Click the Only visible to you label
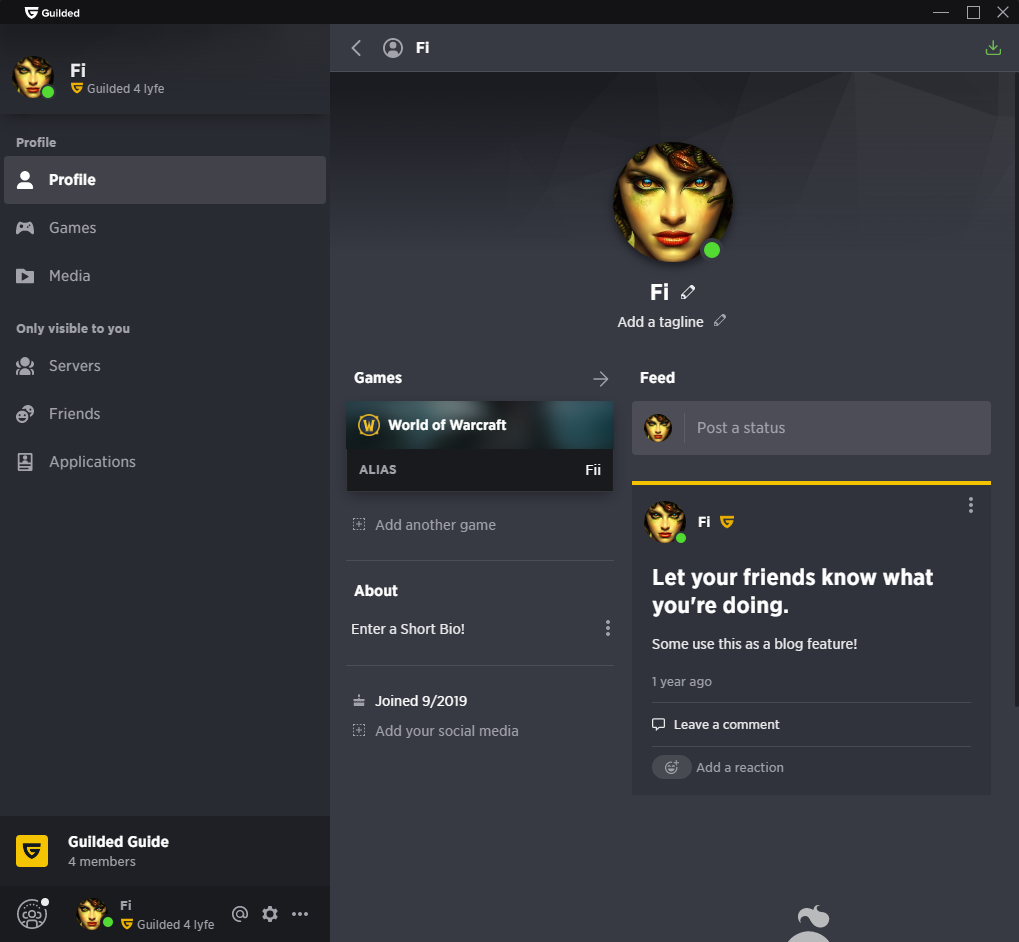This screenshot has width=1019, height=942. [x=73, y=329]
